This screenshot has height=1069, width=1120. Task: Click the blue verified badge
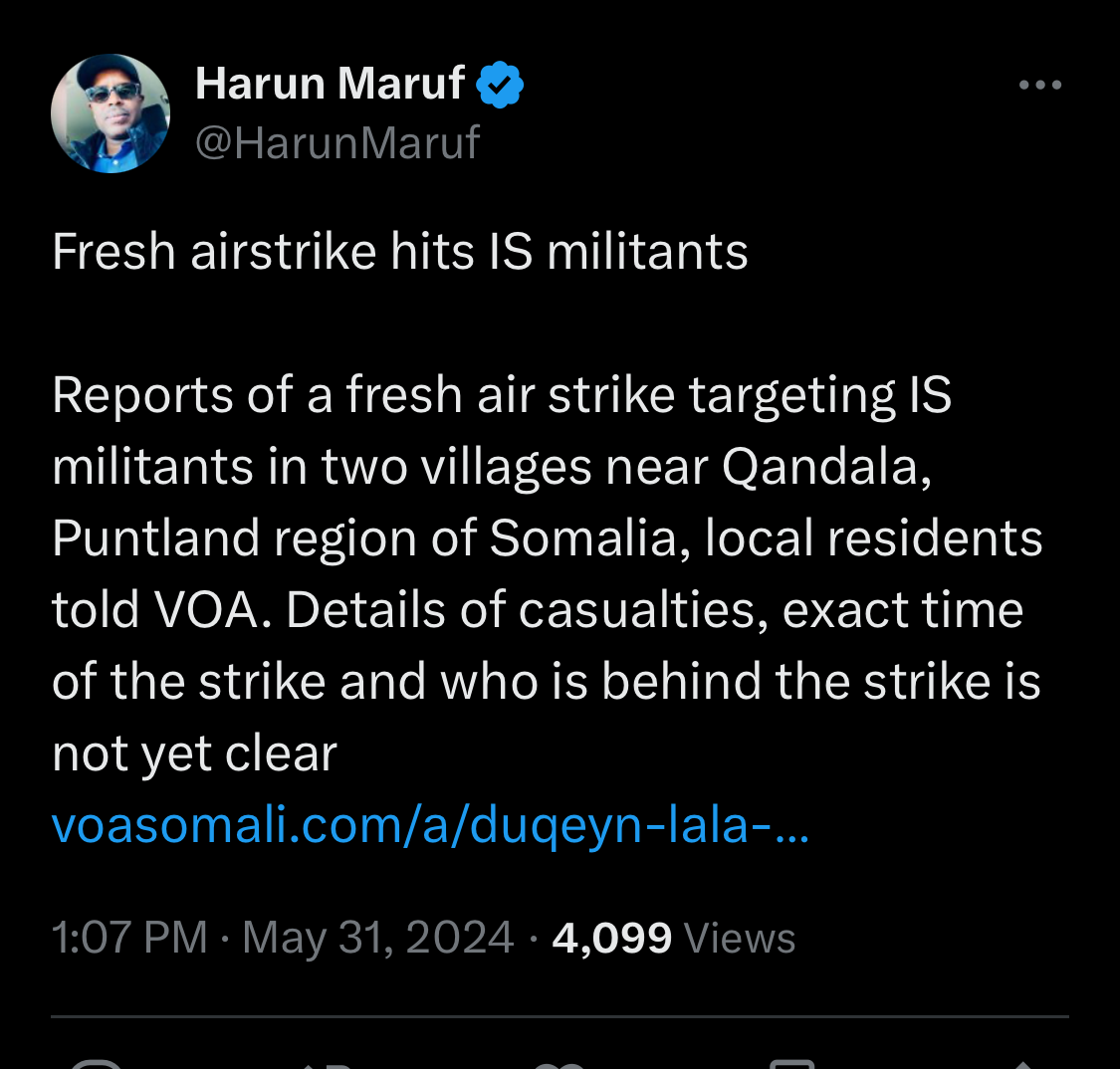(500, 85)
